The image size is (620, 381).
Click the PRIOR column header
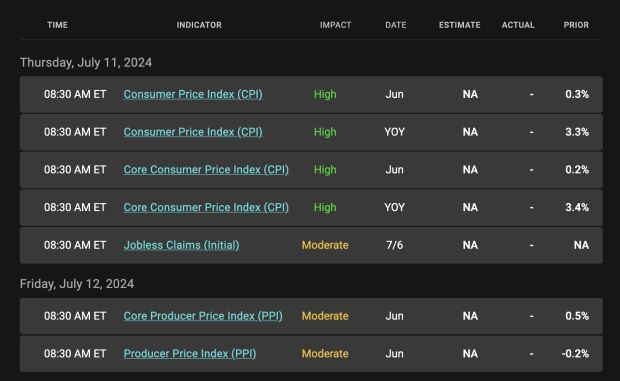tap(576, 25)
